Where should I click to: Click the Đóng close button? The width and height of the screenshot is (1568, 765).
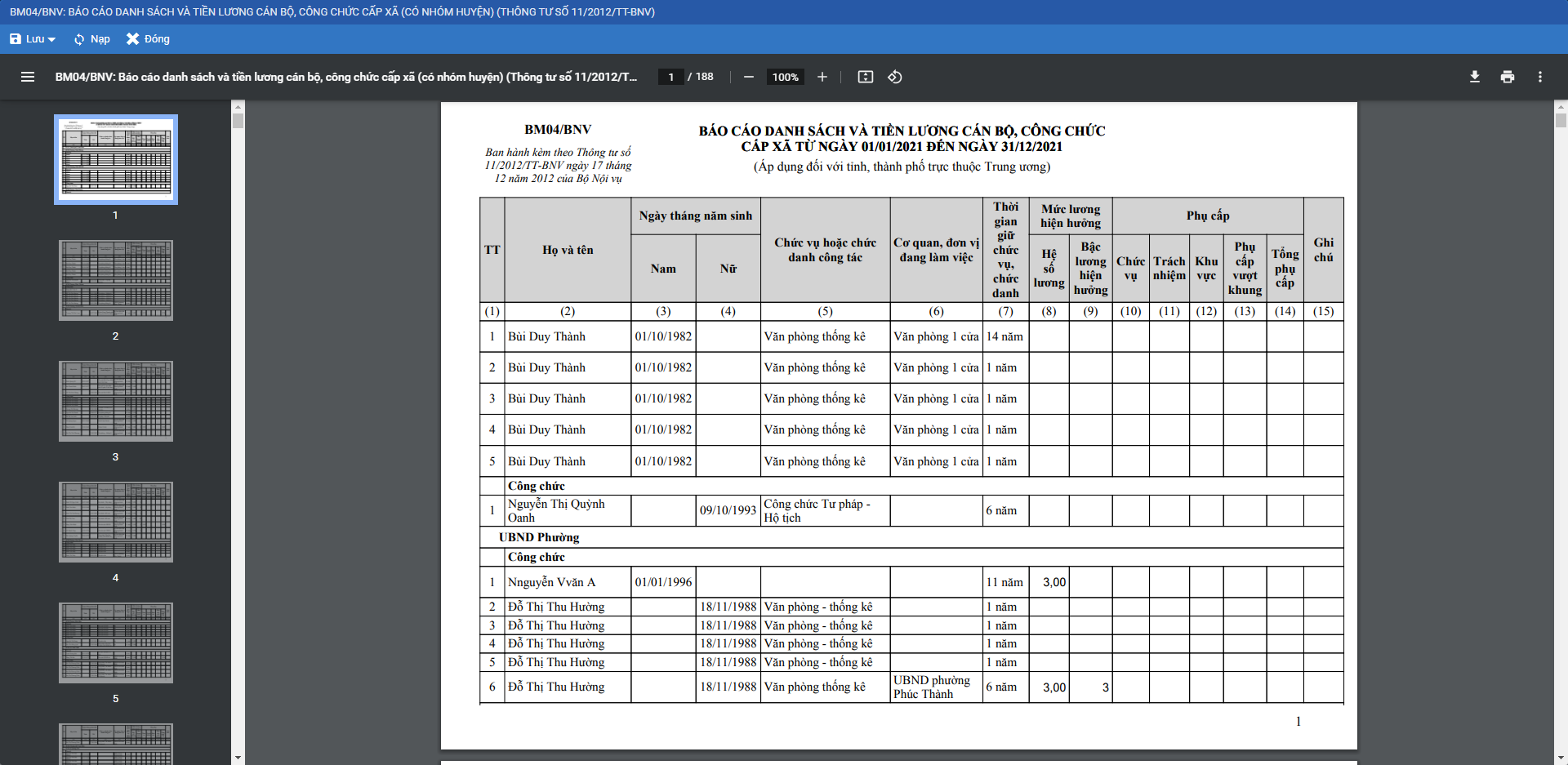[148, 39]
